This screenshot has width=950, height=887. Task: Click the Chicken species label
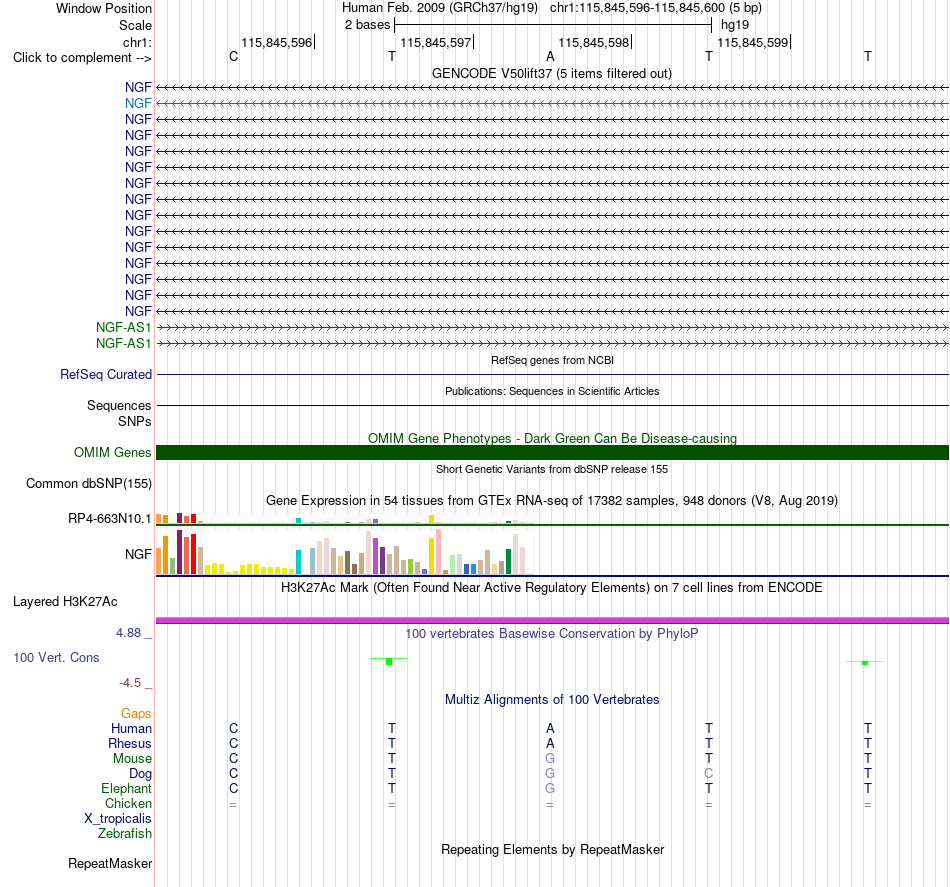pos(128,803)
